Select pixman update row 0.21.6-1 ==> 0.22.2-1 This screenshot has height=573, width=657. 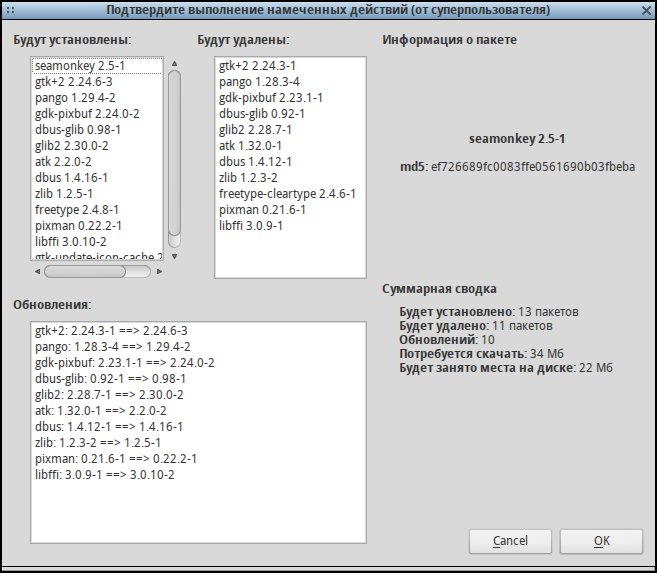[198, 459]
